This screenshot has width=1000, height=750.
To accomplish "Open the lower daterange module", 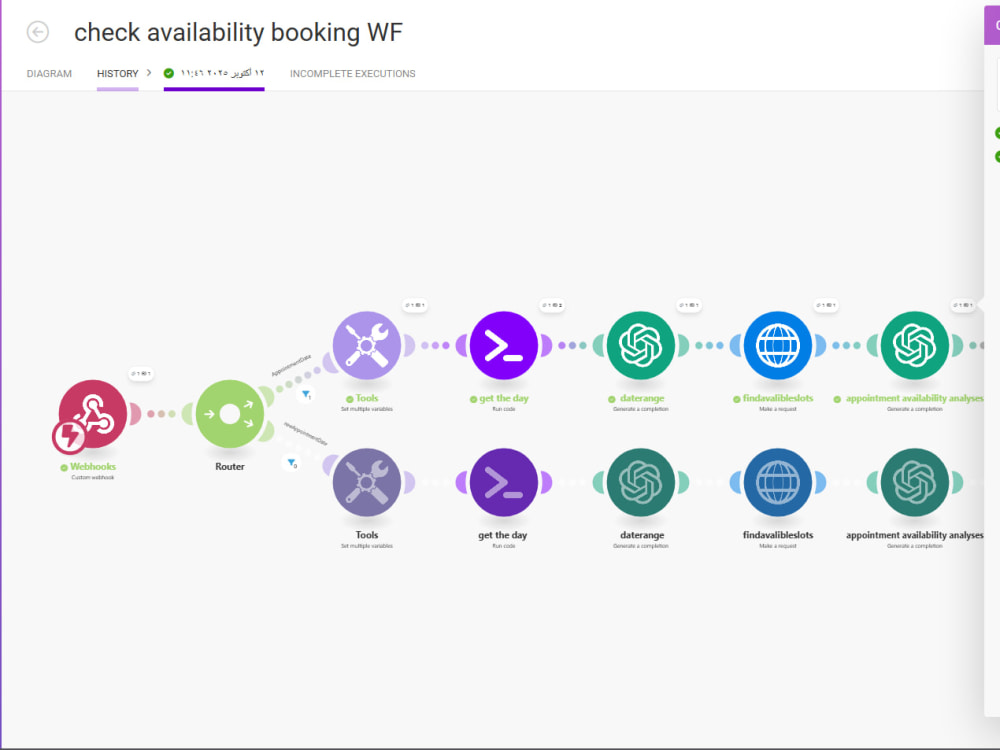I will coord(641,483).
